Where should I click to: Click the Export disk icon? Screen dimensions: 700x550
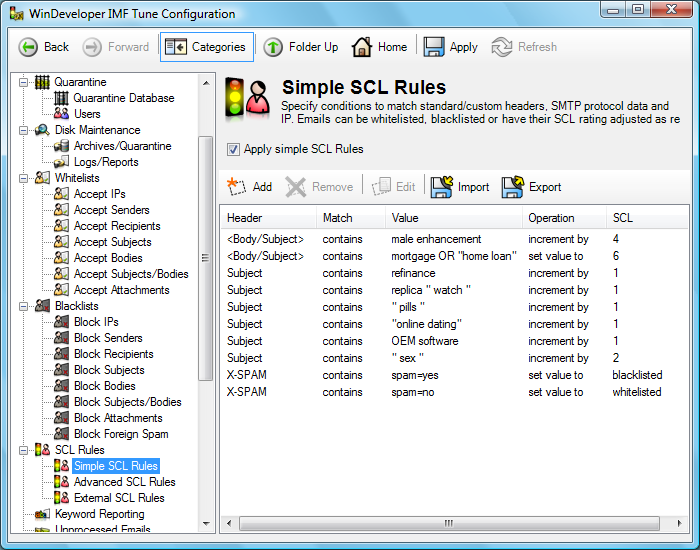pyautogui.click(x=512, y=187)
